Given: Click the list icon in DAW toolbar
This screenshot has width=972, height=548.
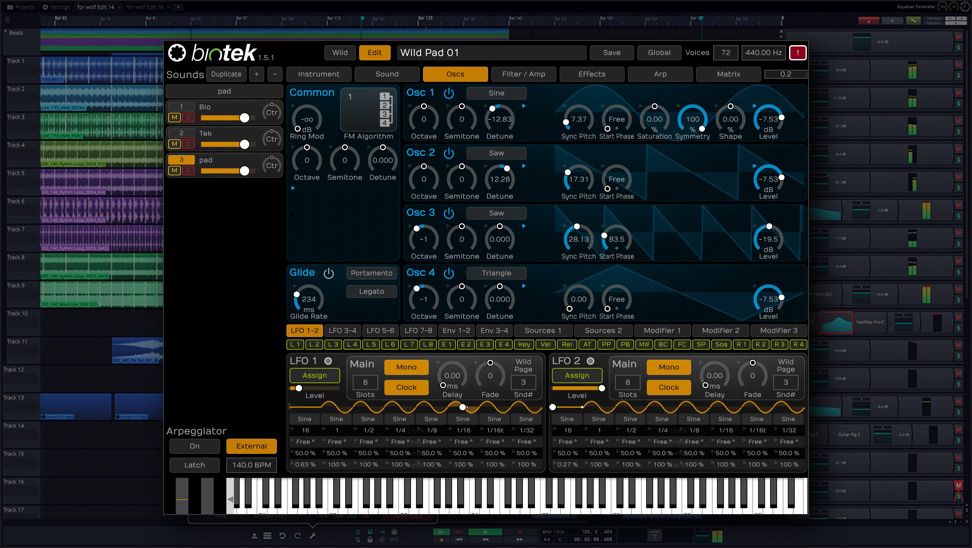Looking at the screenshot, I should click(267, 536).
